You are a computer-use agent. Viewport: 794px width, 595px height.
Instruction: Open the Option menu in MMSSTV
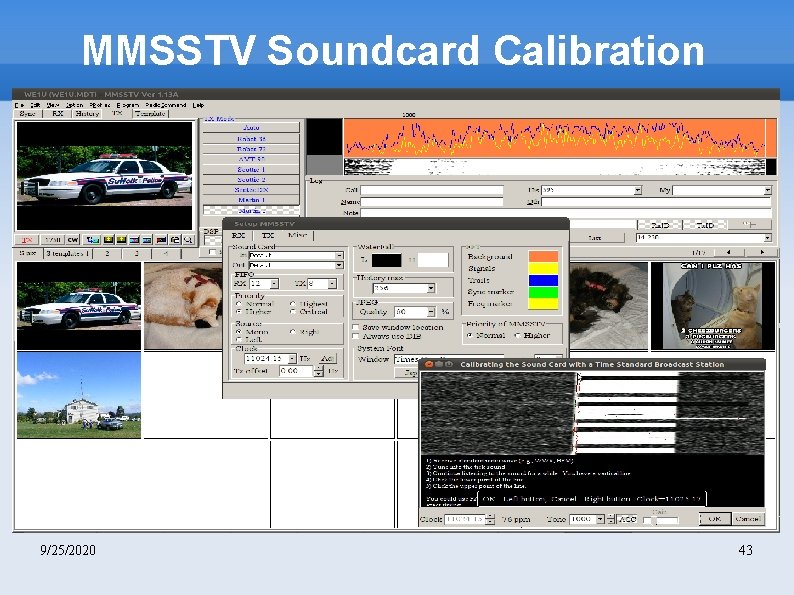click(74, 105)
